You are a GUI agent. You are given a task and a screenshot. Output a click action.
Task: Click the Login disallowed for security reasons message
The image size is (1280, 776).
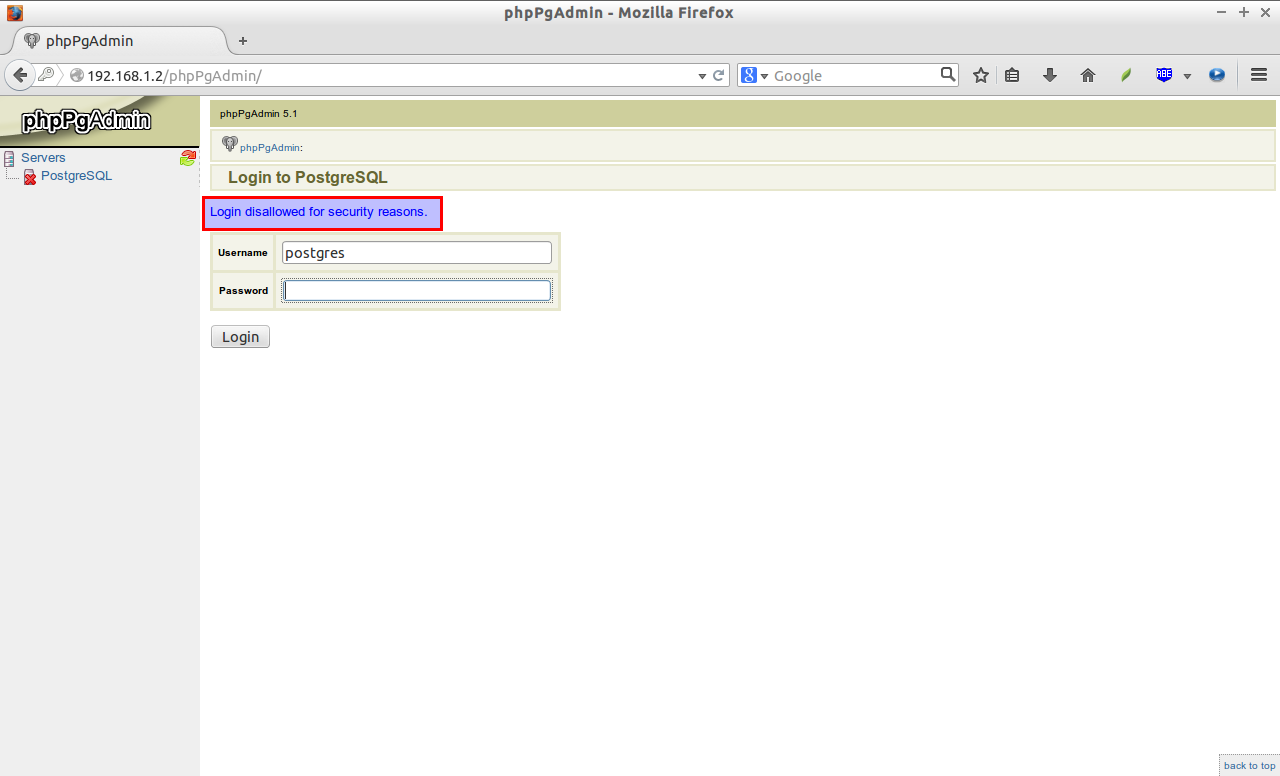319,212
